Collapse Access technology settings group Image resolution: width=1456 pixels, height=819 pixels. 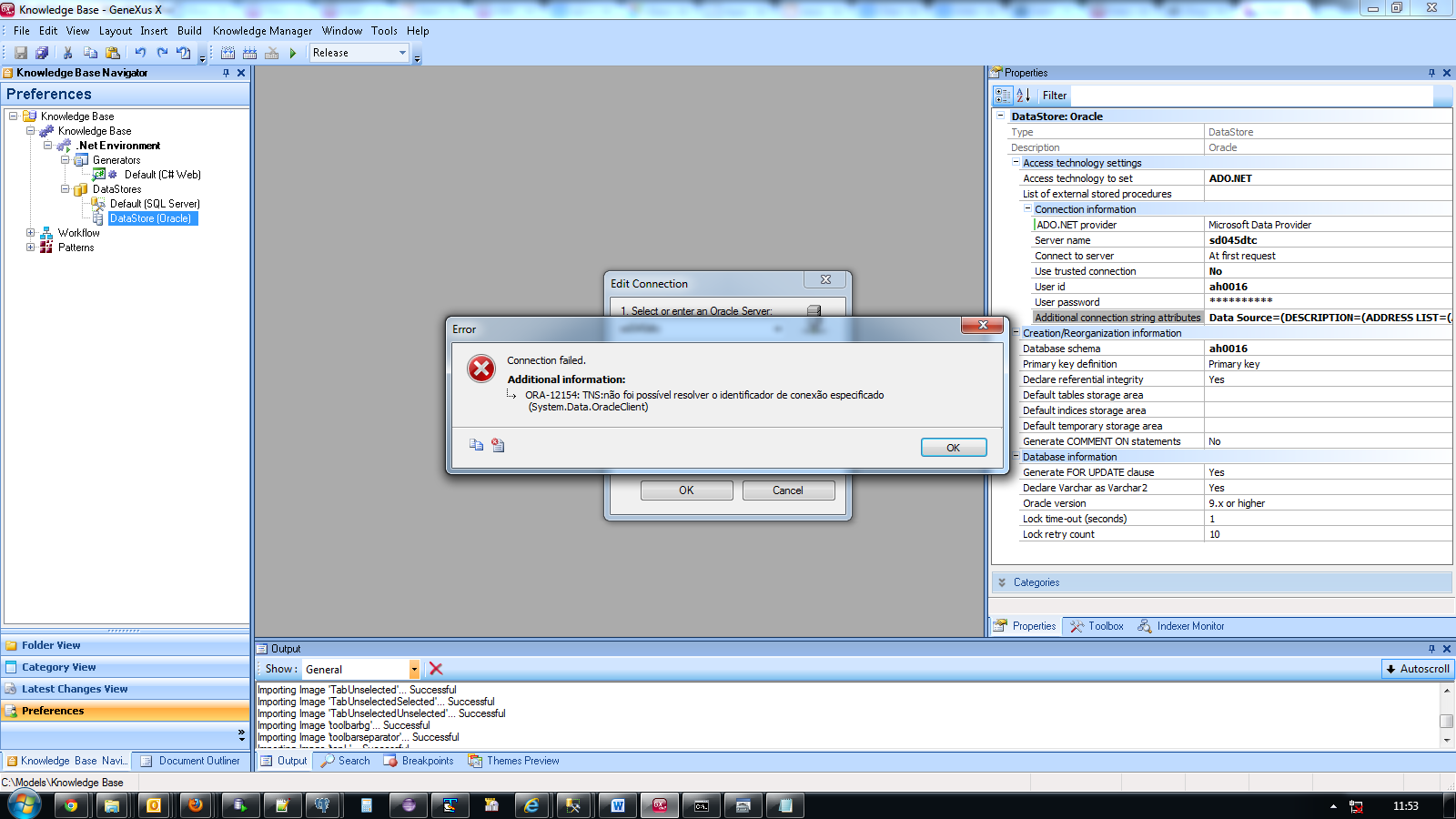(x=1016, y=162)
